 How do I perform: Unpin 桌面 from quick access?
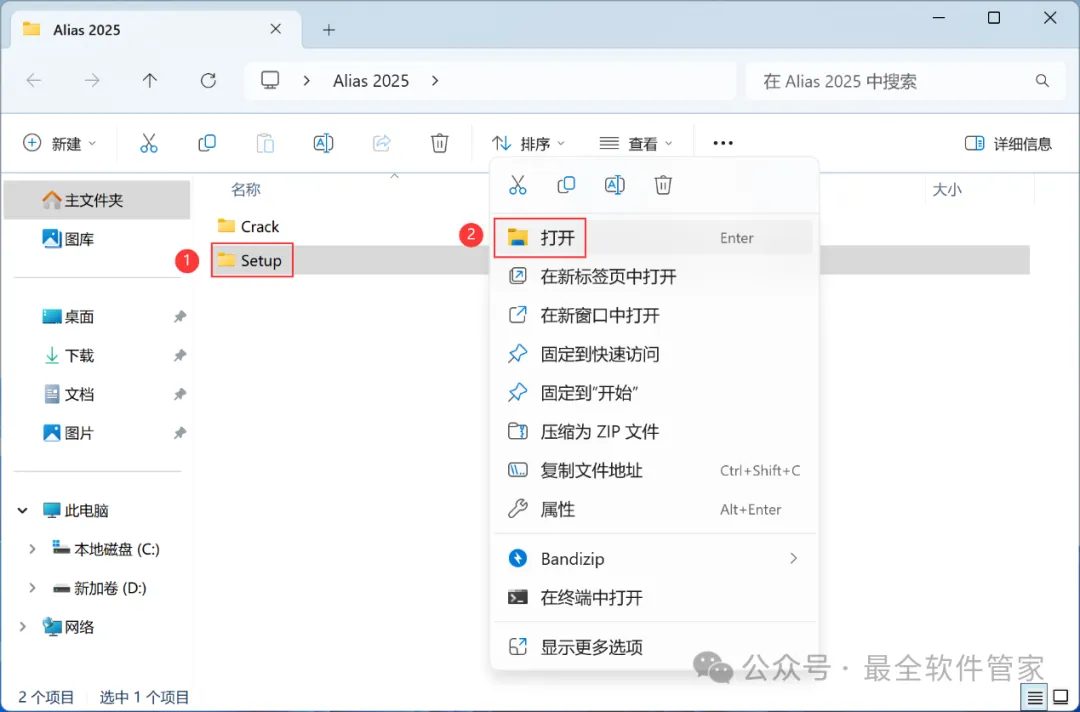(179, 317)
